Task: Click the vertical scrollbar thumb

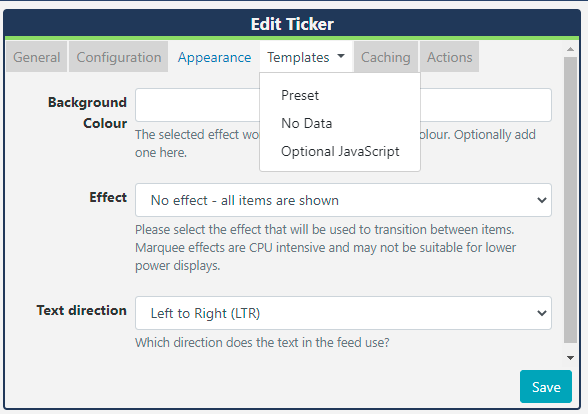Action: [x=570, y=200]
